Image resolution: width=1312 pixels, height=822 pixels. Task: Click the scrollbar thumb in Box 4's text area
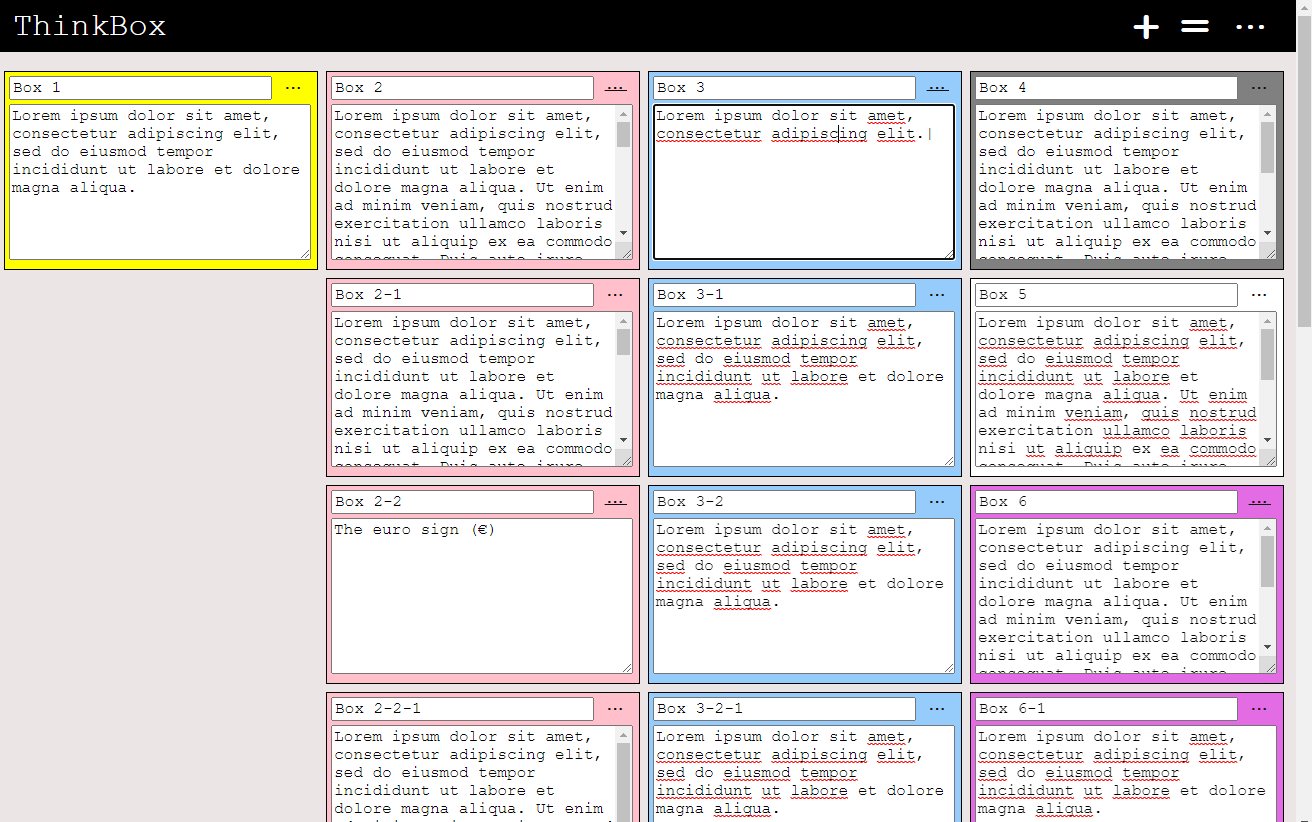point(1268,148)
